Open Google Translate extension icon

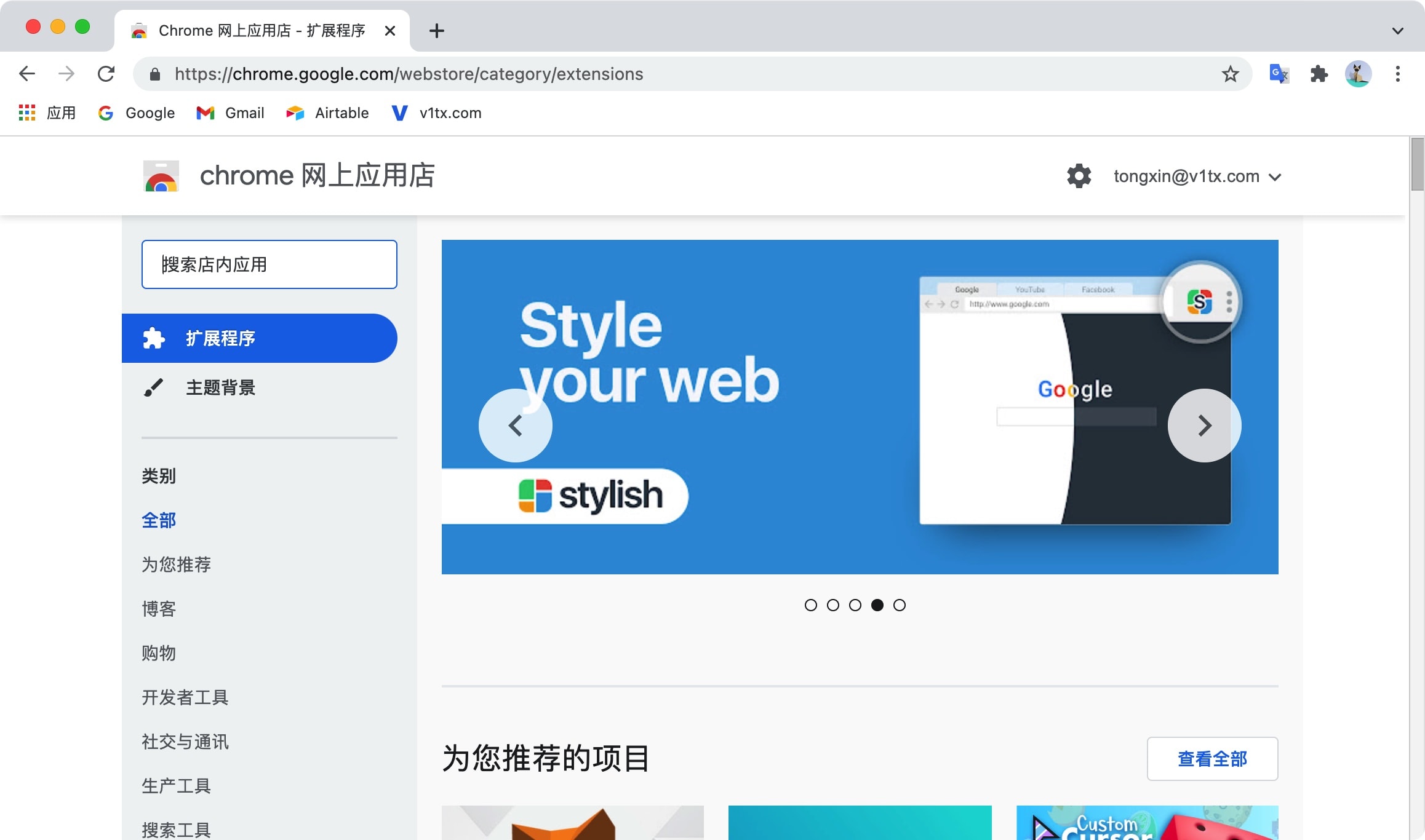pyautogui.click(x=1279, y=74)
